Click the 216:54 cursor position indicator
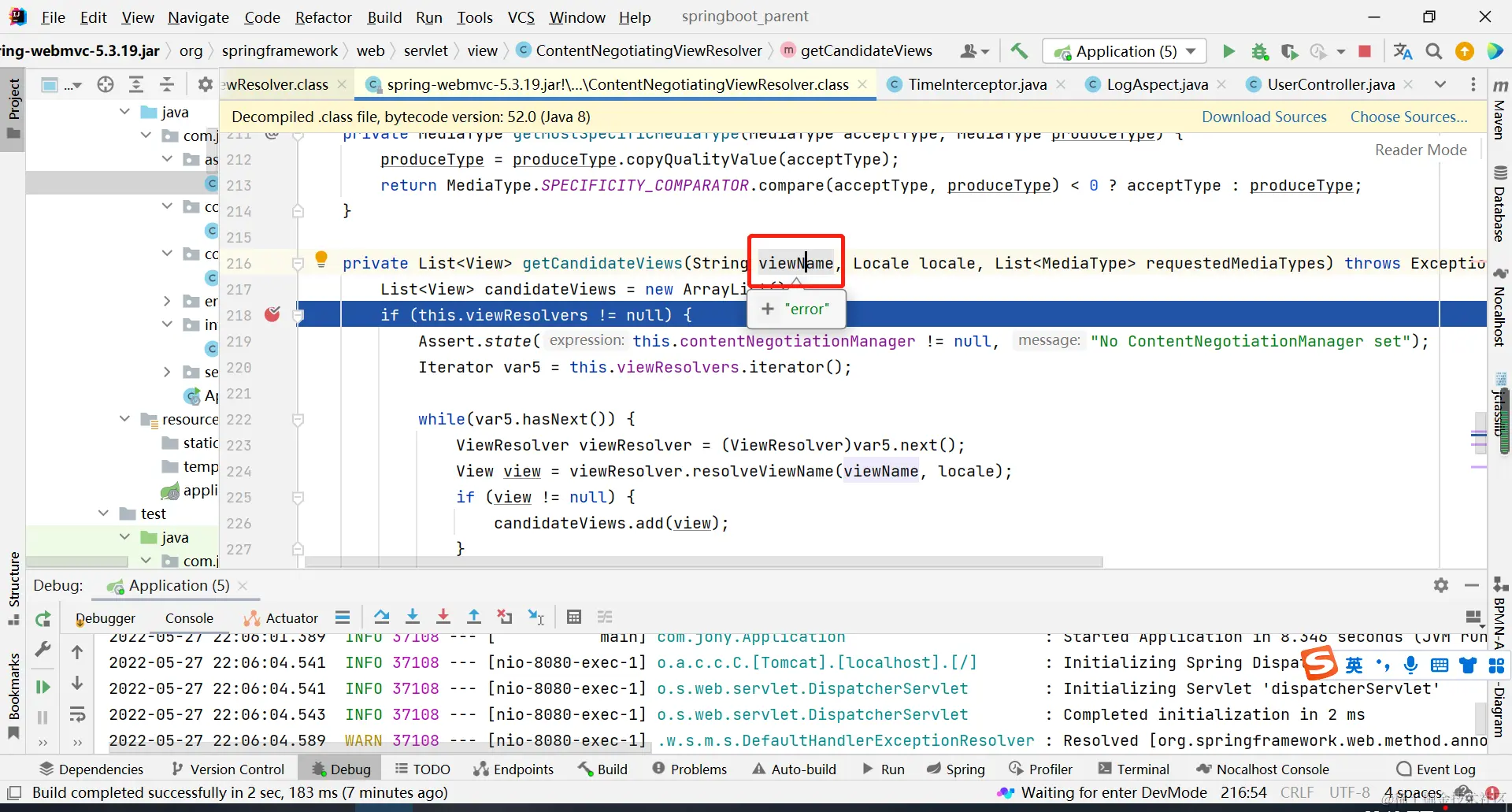Image resolution: width=1512 pixels, height=812 pixels. pyautogui.click(x=1243, y=792)
